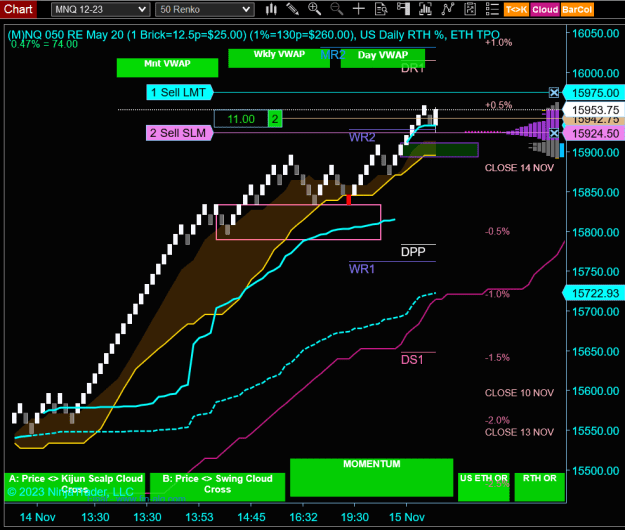The image size is (625, 530).
Task: Click the 15500.00 price axis label
Action: 596,471
